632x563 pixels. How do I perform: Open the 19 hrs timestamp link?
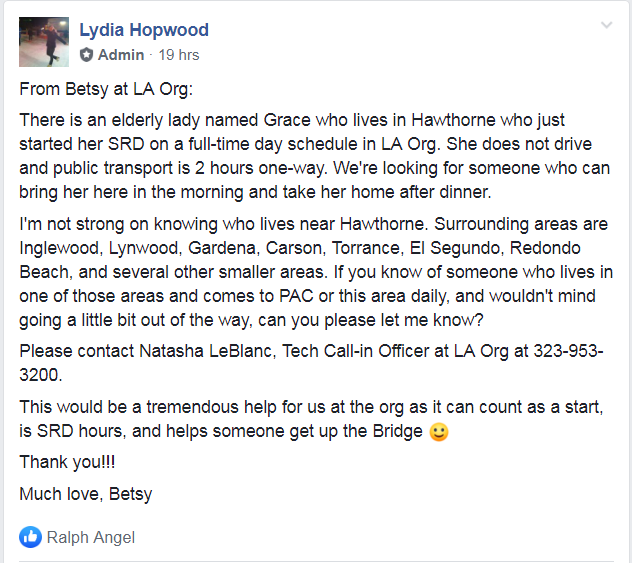pyautogui.click(x=179, y=55)
